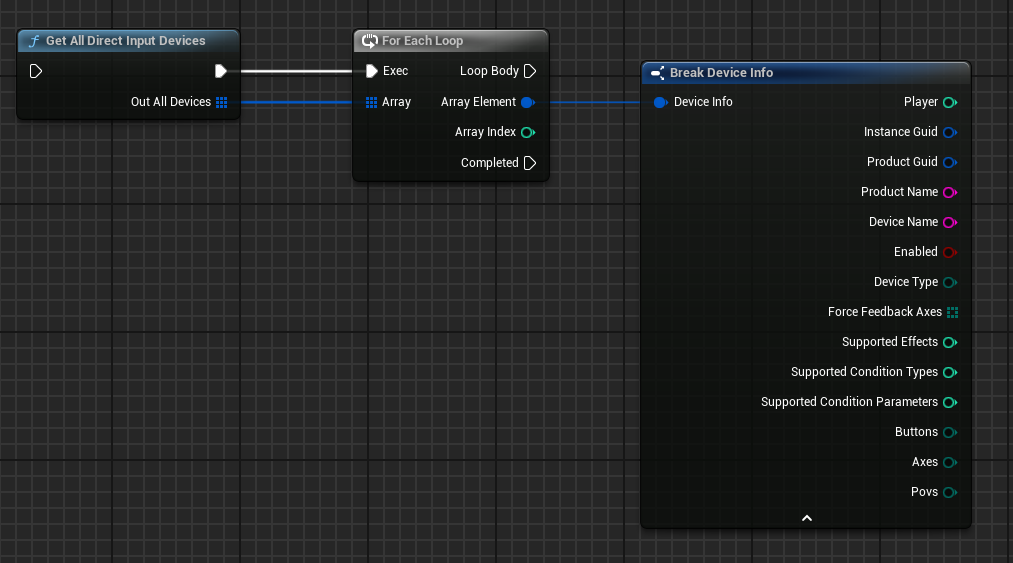Click the Povs output pin
This screenshot has width=1013, height=563.
(950, 492)
